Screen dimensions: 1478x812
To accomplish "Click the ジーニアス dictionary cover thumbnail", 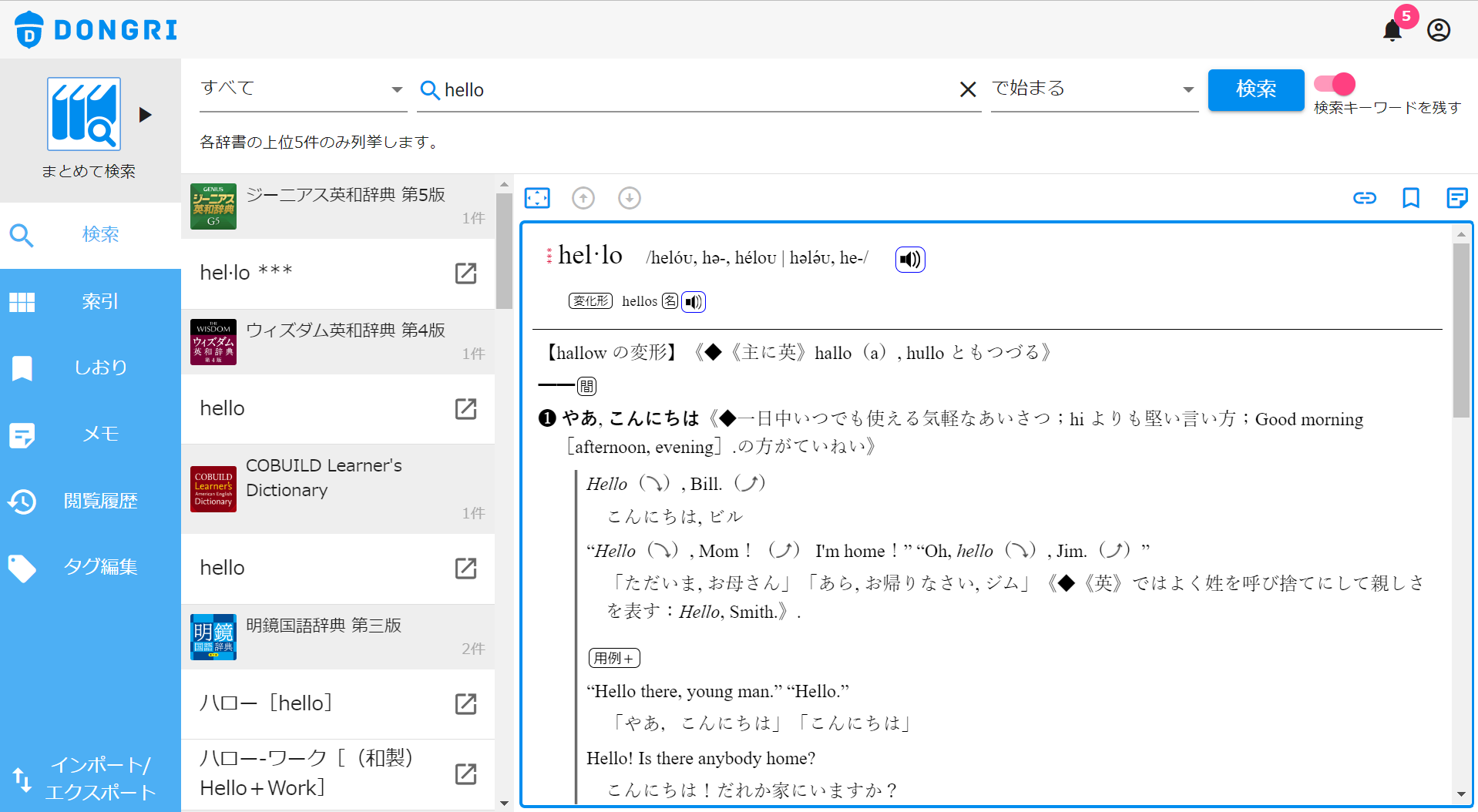I will (213, 206).
